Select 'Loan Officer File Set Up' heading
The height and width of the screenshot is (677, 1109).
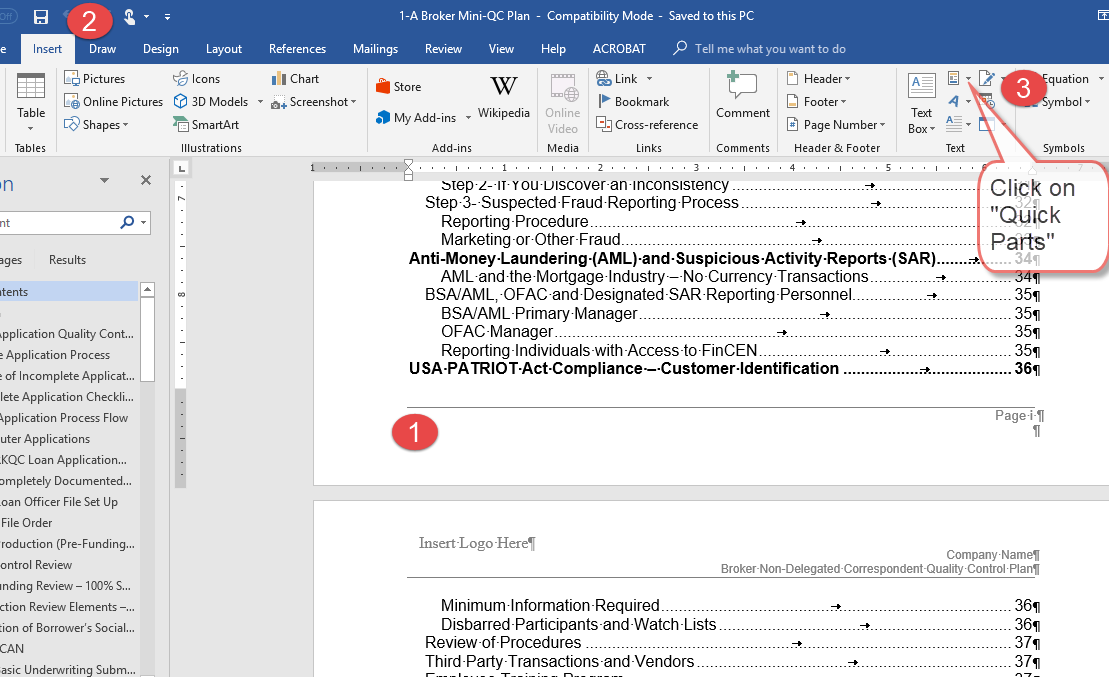click(60, 502)
